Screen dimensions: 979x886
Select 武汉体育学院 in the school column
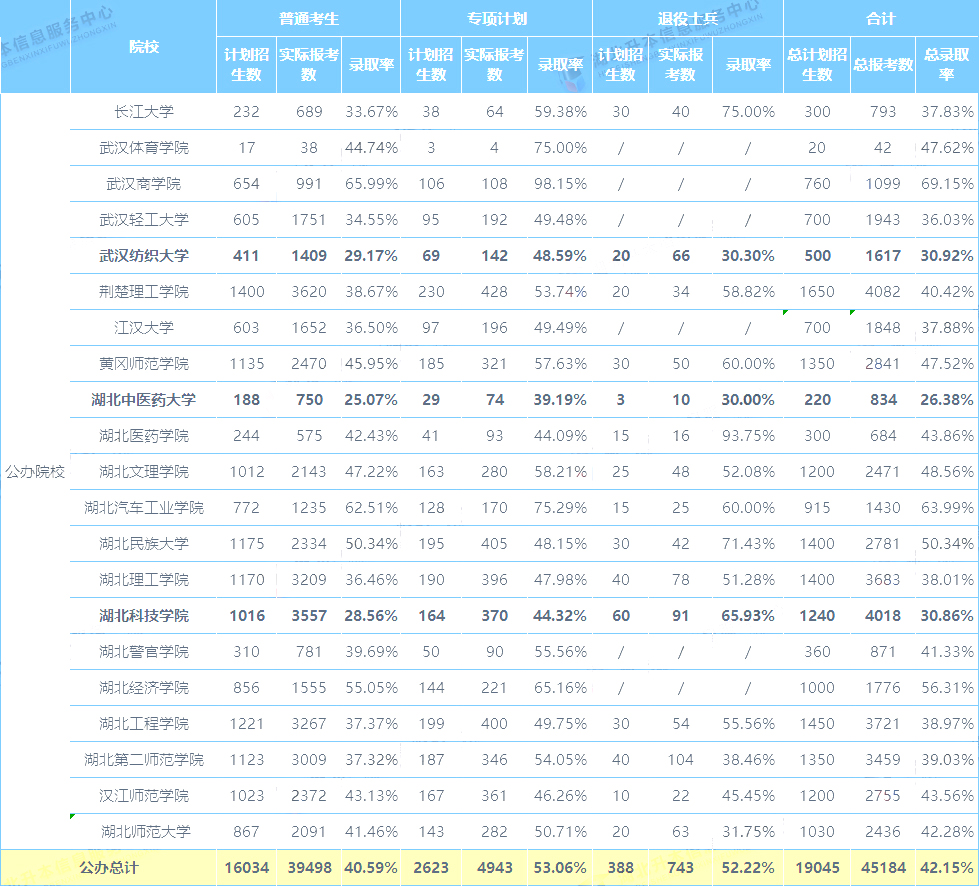tap(144, 148)
